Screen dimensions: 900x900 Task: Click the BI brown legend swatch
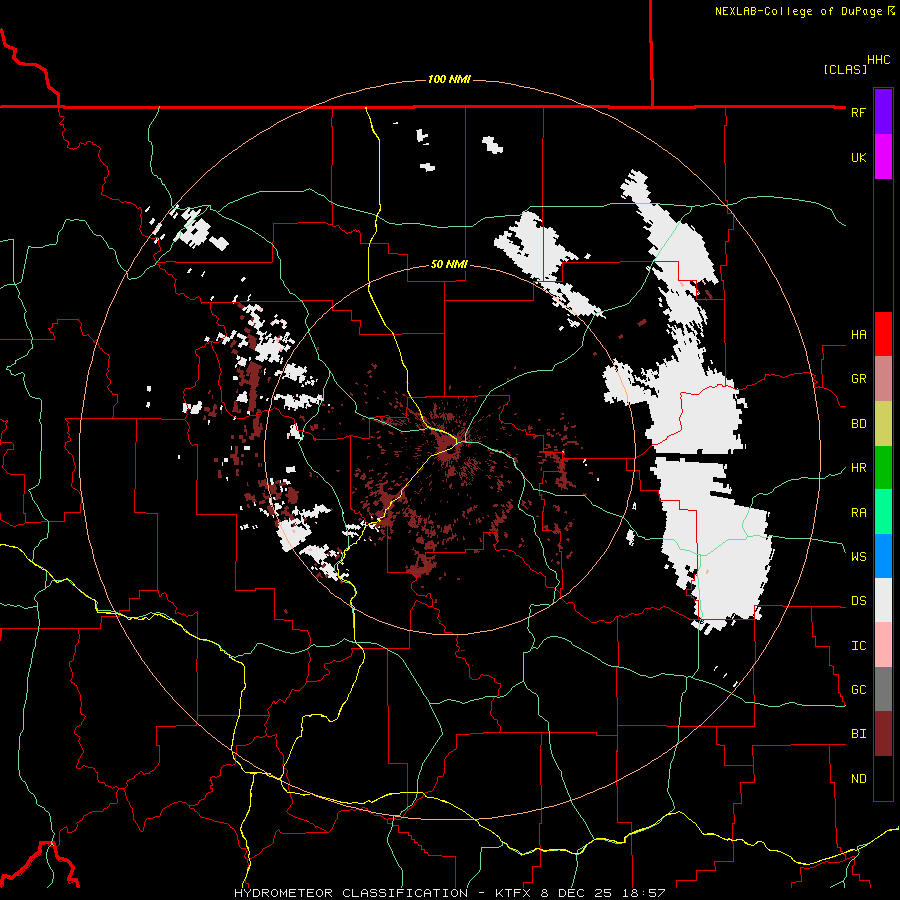pyautogui.click(x=883, y=734)
